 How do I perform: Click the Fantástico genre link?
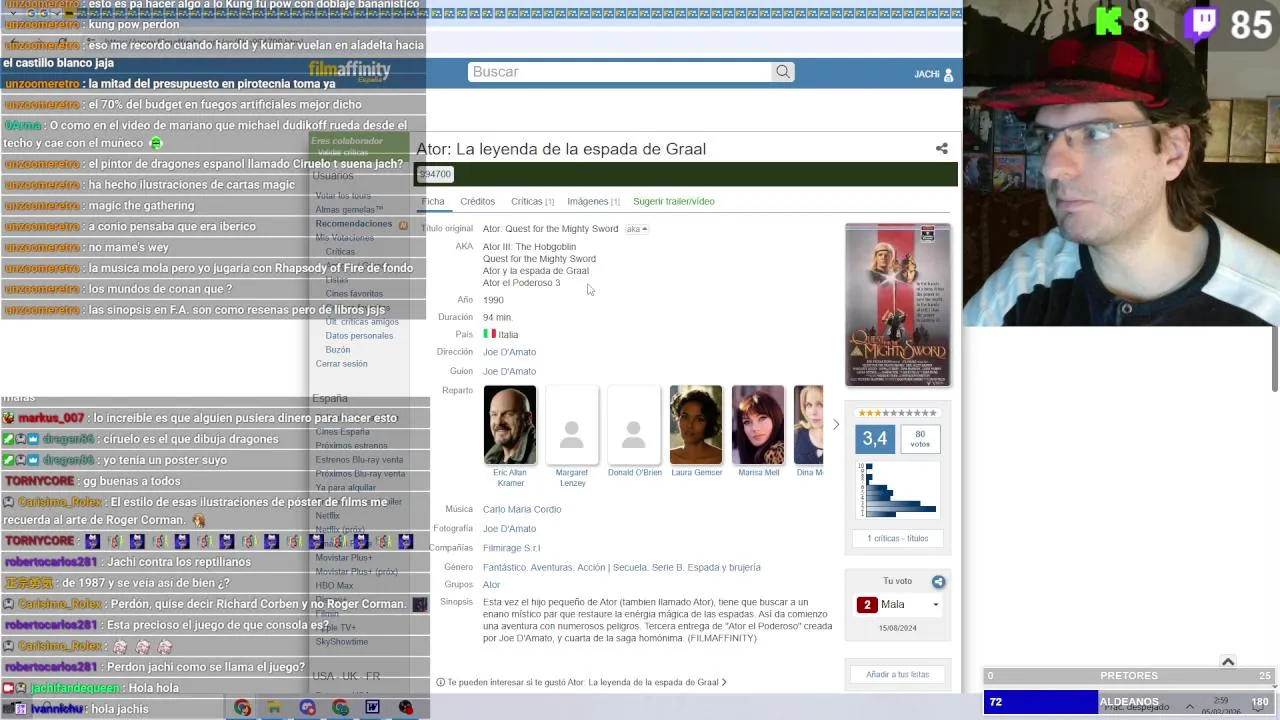pyautogui.click(x=504, y=568)
